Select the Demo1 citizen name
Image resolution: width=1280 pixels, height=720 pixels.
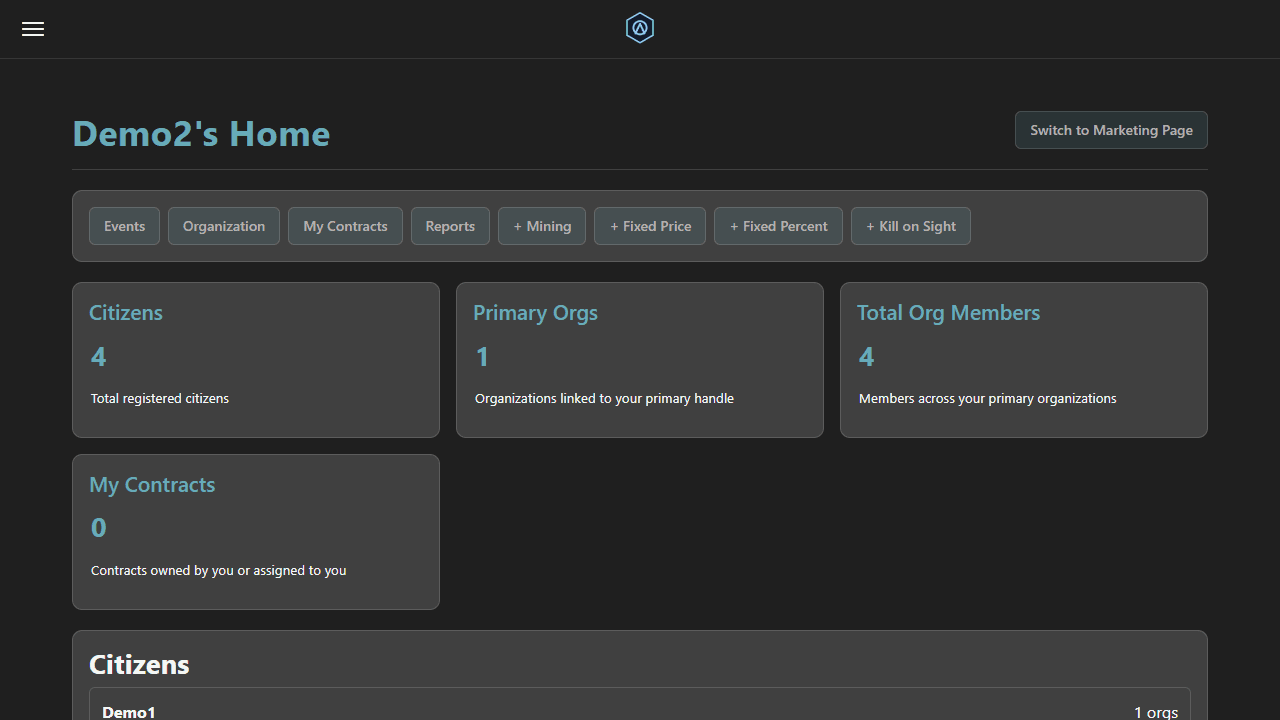pos(129,711)
